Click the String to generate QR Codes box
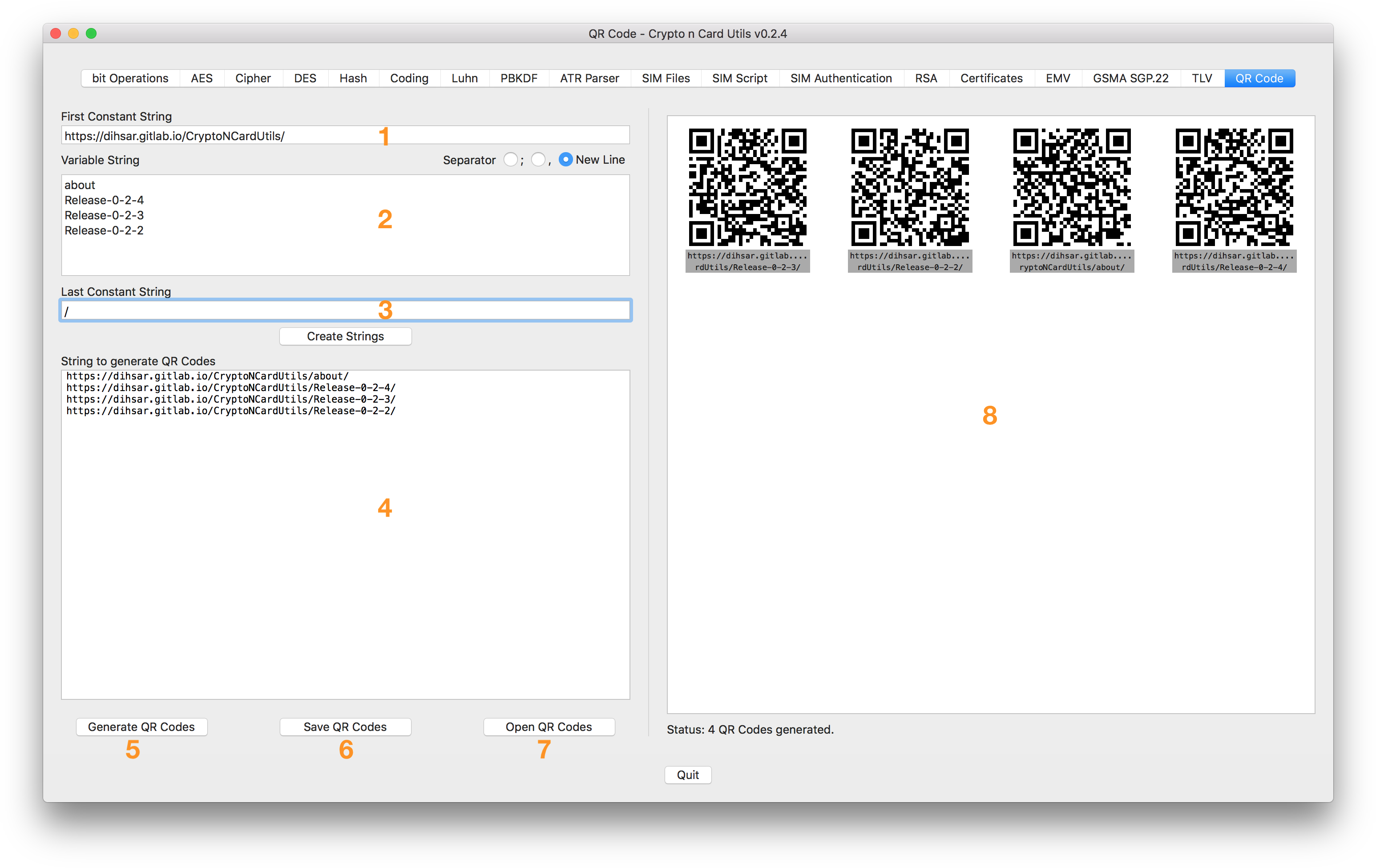This screenshot has width=1376, height=868. pos(345,534)
